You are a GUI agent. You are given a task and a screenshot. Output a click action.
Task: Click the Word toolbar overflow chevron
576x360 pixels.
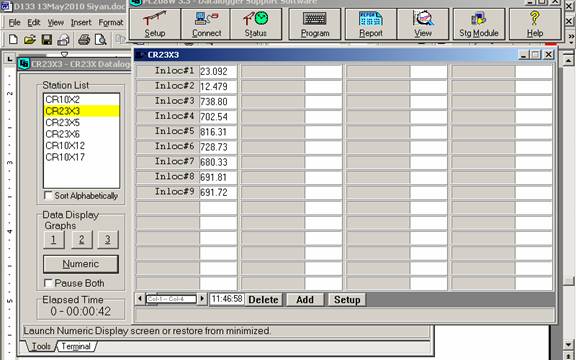pos(571,36)
